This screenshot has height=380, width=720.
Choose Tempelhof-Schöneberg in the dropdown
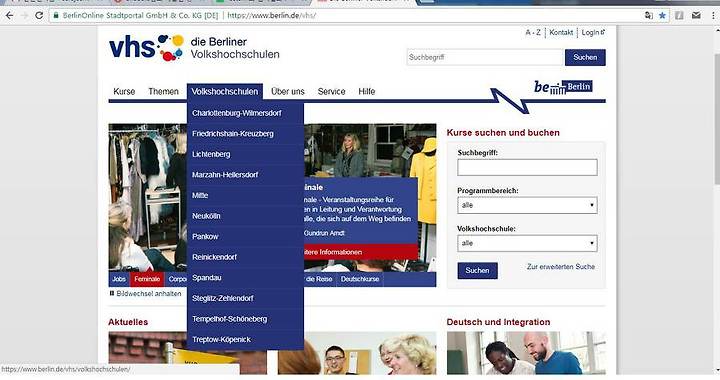245,319
